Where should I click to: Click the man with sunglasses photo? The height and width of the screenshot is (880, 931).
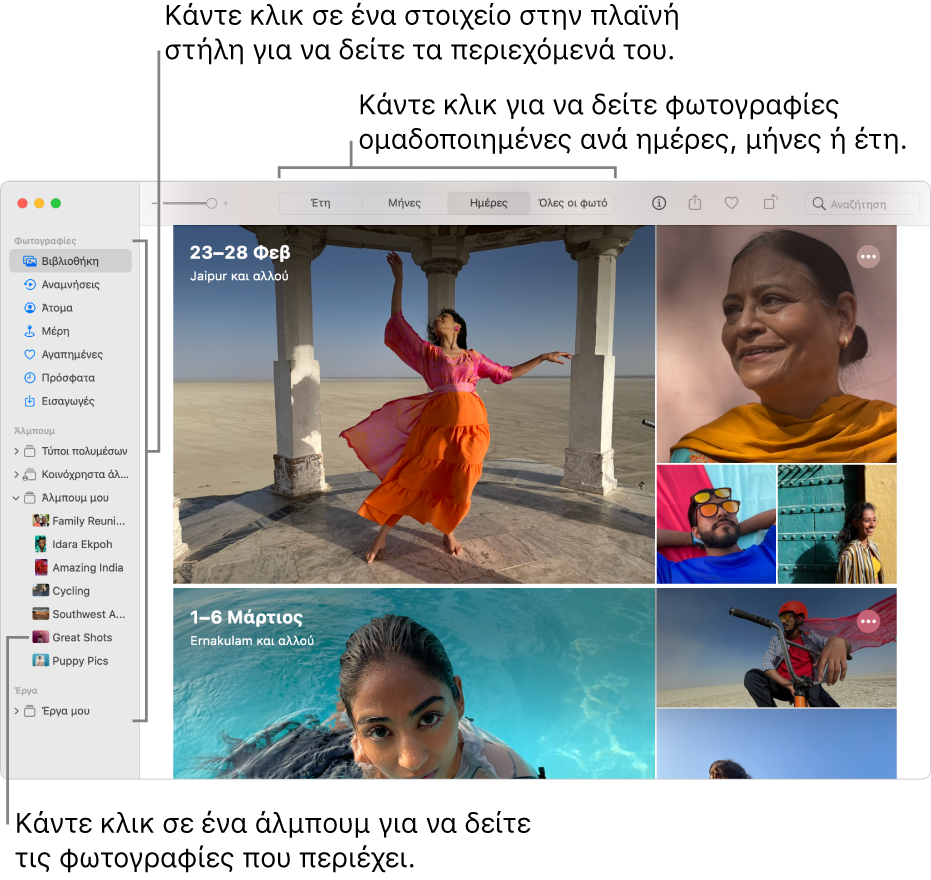point(716,524)
